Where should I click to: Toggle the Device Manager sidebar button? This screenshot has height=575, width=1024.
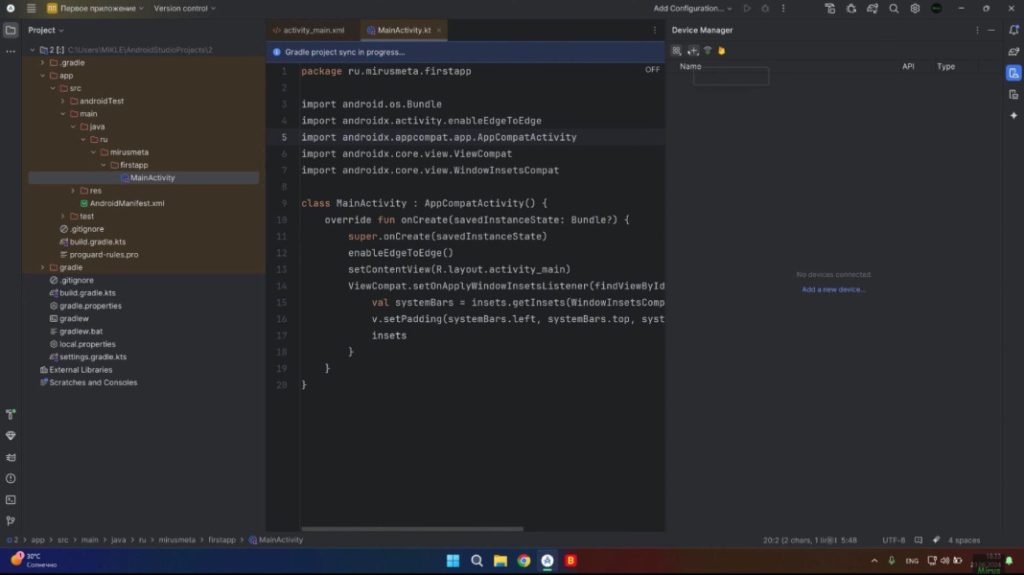click(1013, 73)
